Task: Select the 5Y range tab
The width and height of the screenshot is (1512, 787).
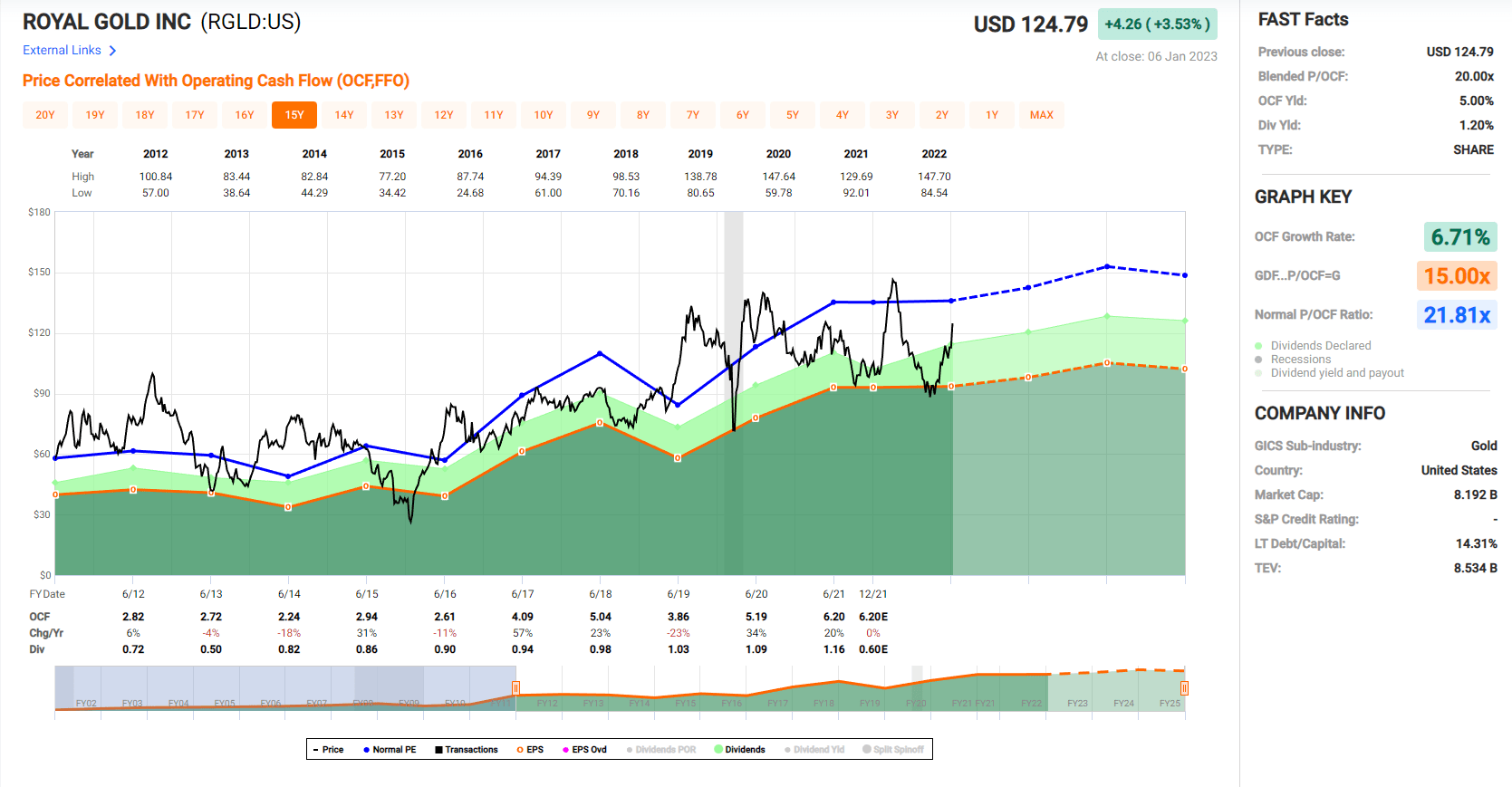Action: 793,115
